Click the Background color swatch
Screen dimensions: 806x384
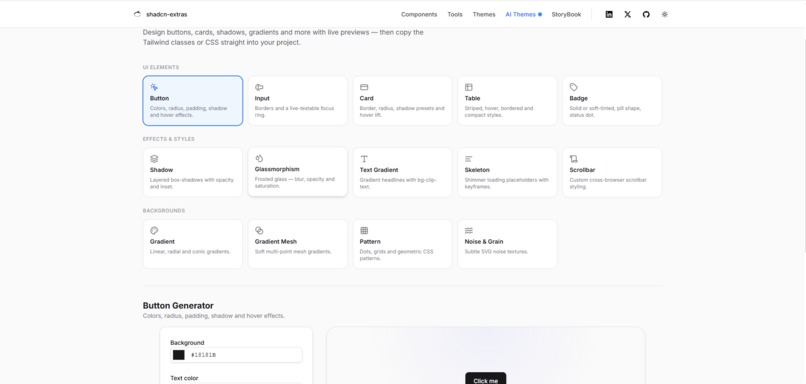178,355
